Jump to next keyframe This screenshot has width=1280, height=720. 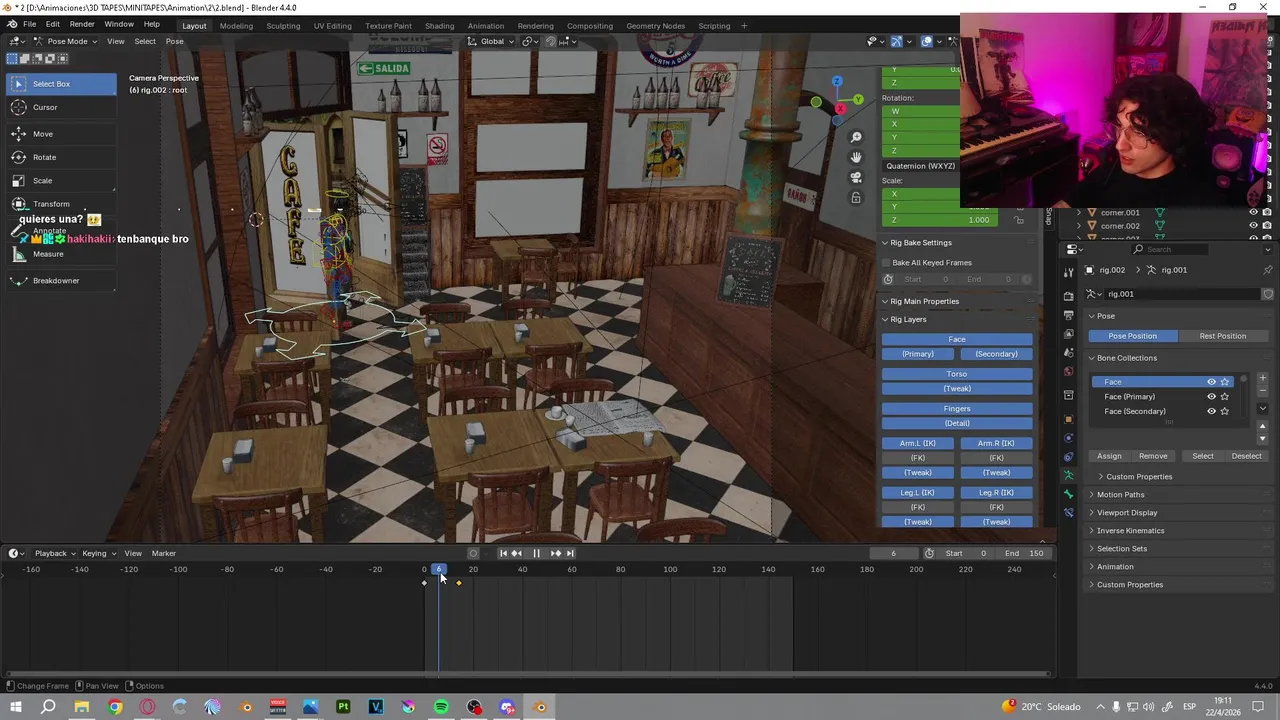point(556,553)
